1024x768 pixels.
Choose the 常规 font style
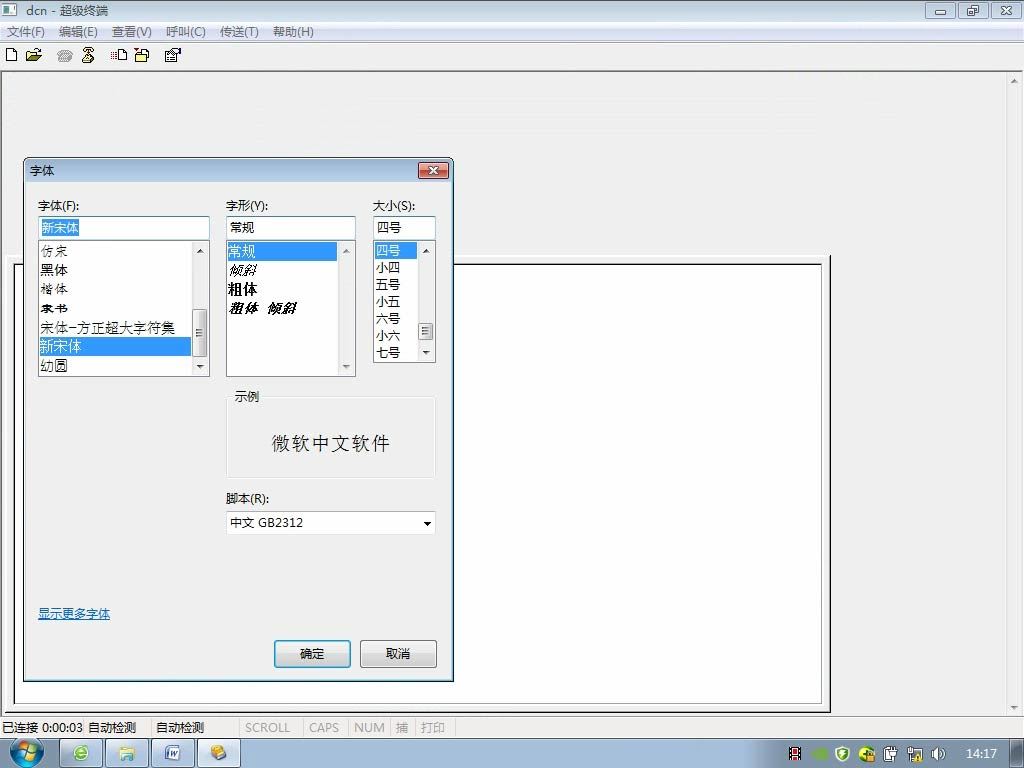[282, 251]
